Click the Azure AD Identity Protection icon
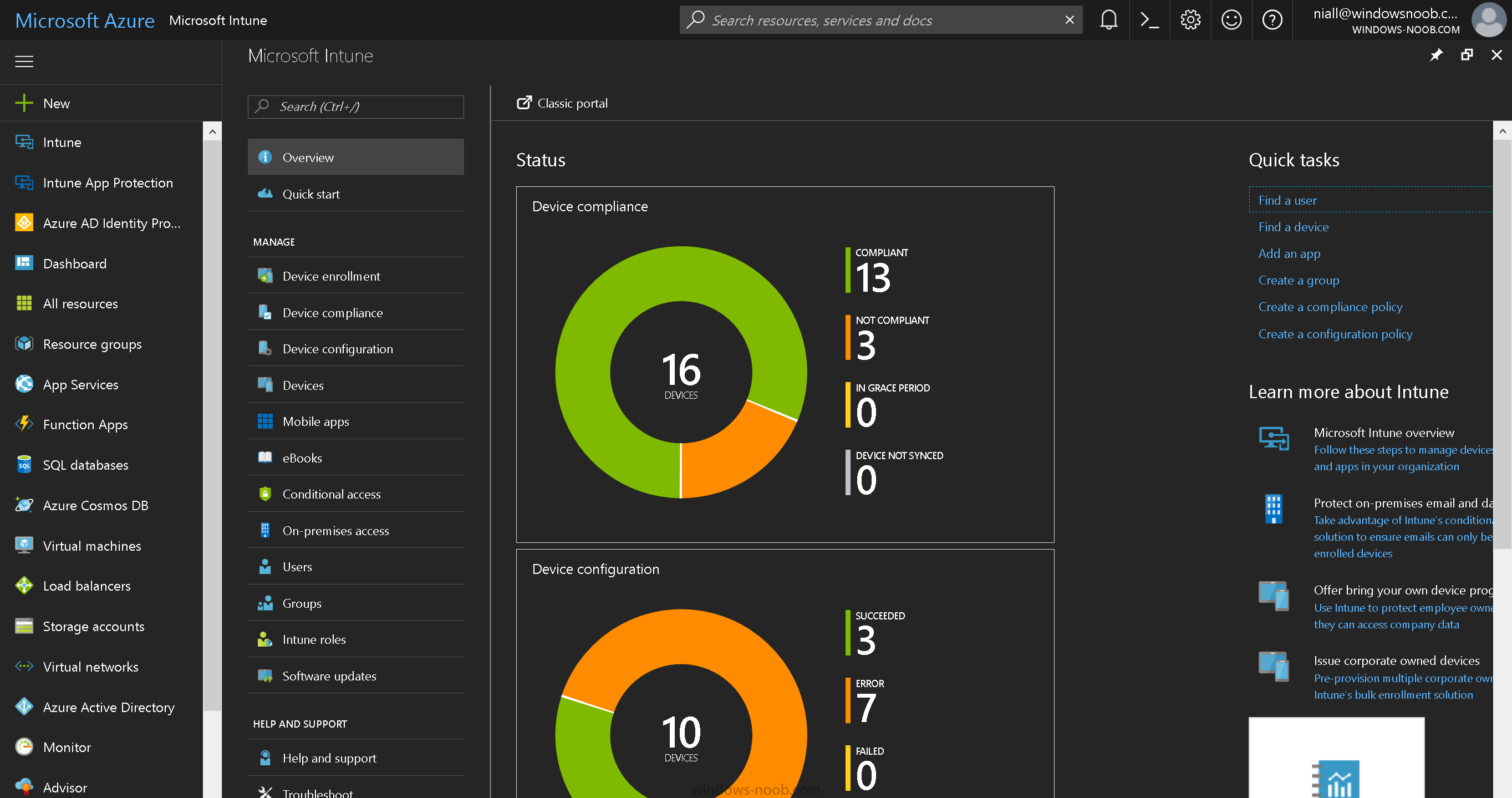The height and width of the screenshot is (798, 1512). [24, 223]
